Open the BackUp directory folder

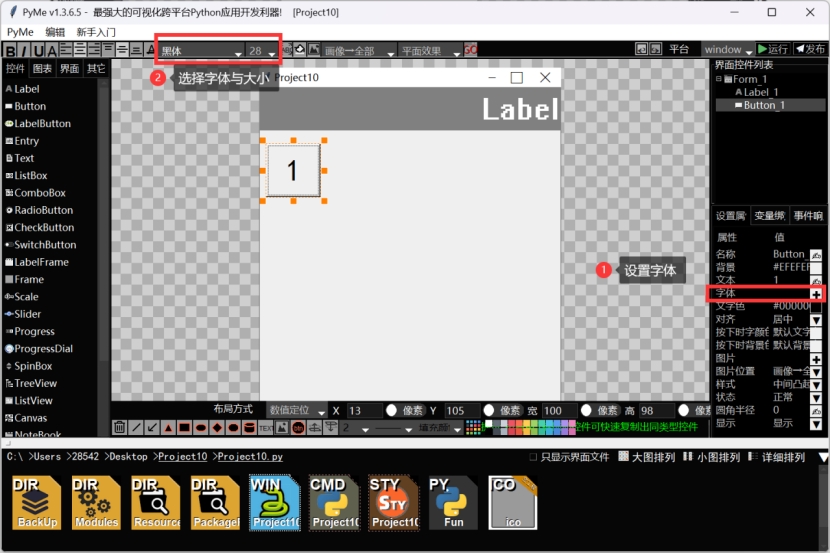click(x=37, y=502)
